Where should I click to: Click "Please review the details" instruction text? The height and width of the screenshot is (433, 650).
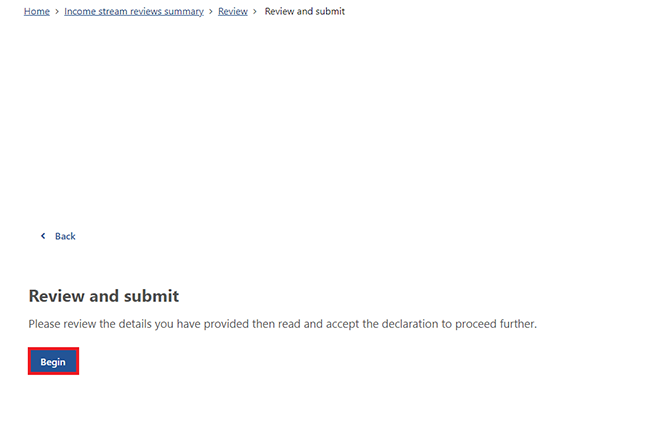coord(90,324)
